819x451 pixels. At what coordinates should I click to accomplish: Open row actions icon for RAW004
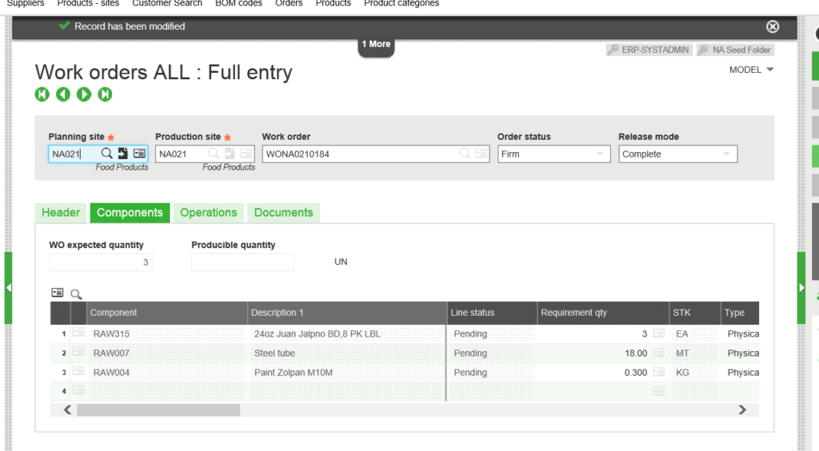click(78, 371)
